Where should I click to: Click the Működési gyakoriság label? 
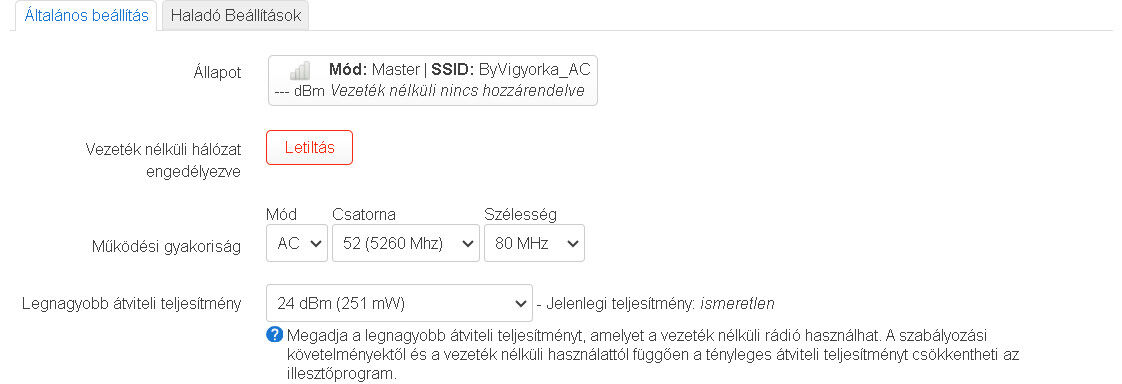coord(166,247)
